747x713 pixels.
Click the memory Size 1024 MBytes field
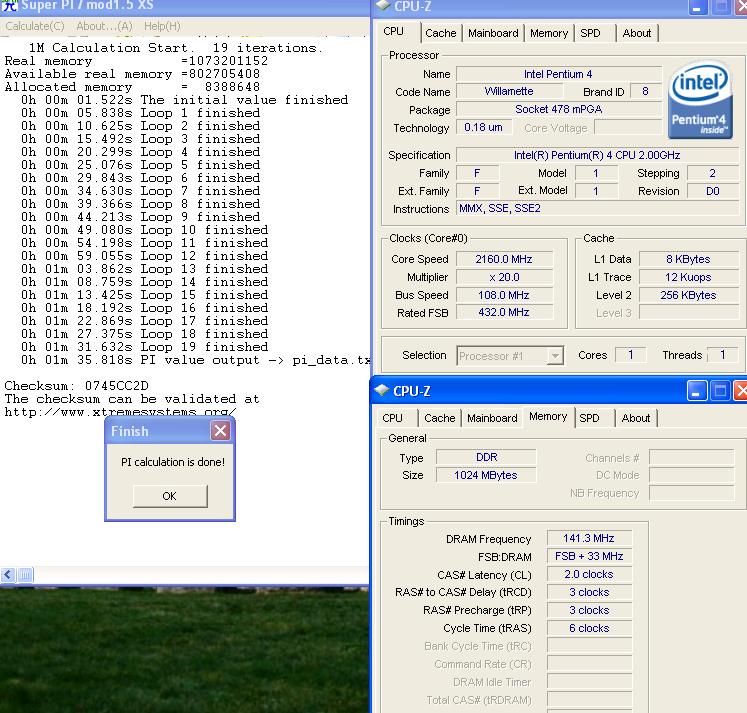(486, 475)
